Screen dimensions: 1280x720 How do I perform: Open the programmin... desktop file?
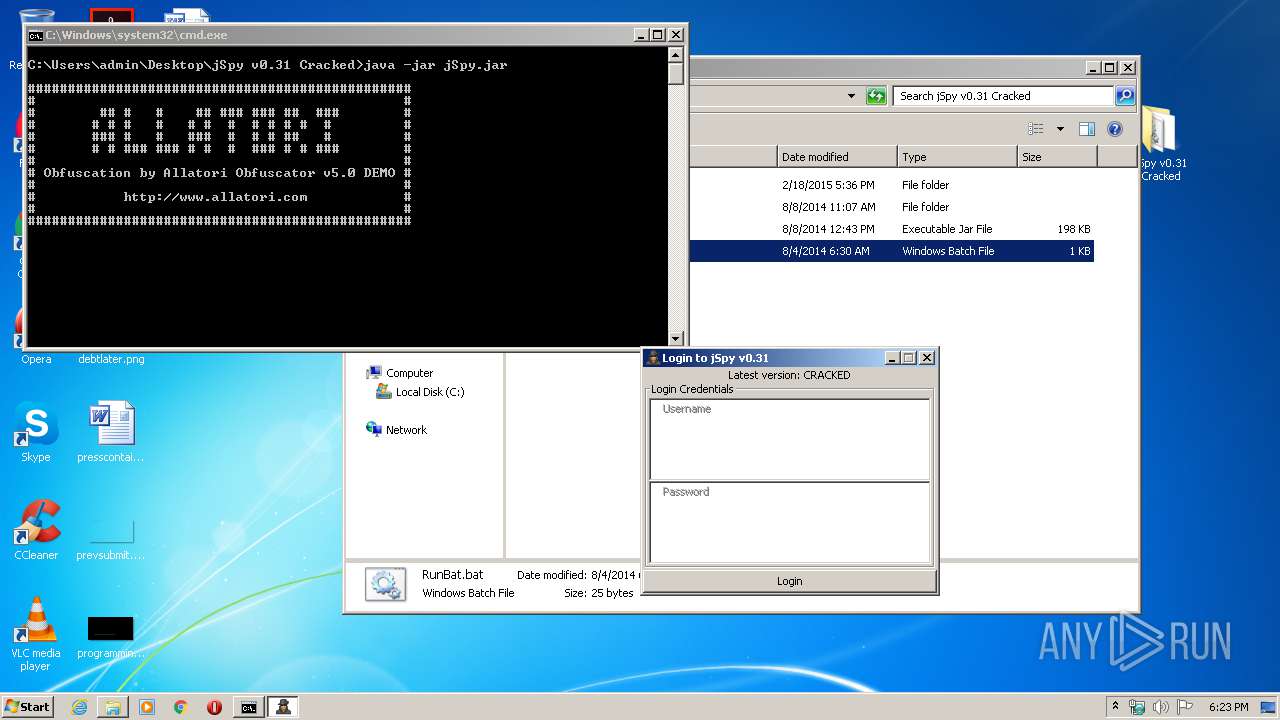pyautogui.click(x=110, y=636)
